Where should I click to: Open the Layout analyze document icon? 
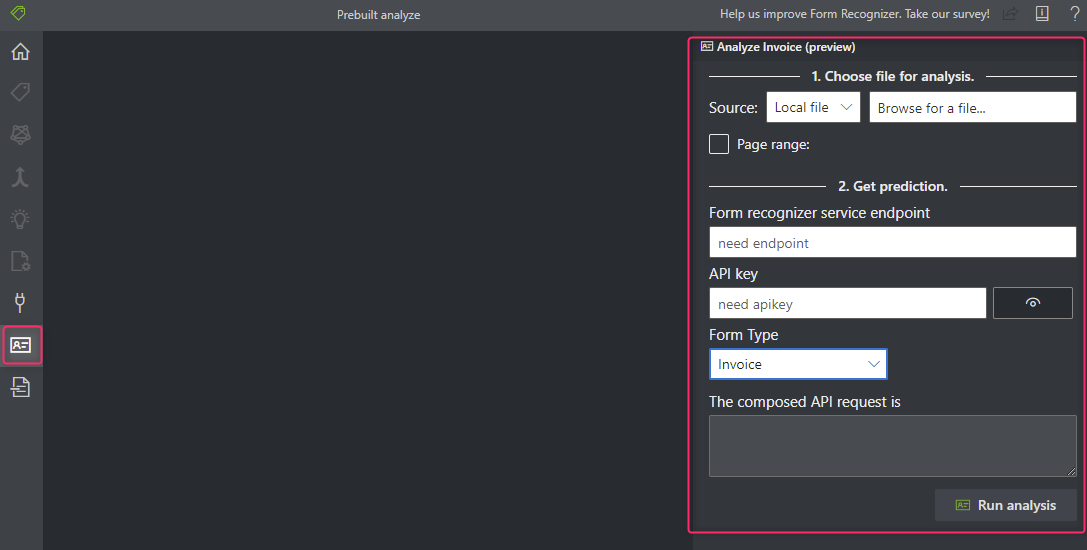20,387
